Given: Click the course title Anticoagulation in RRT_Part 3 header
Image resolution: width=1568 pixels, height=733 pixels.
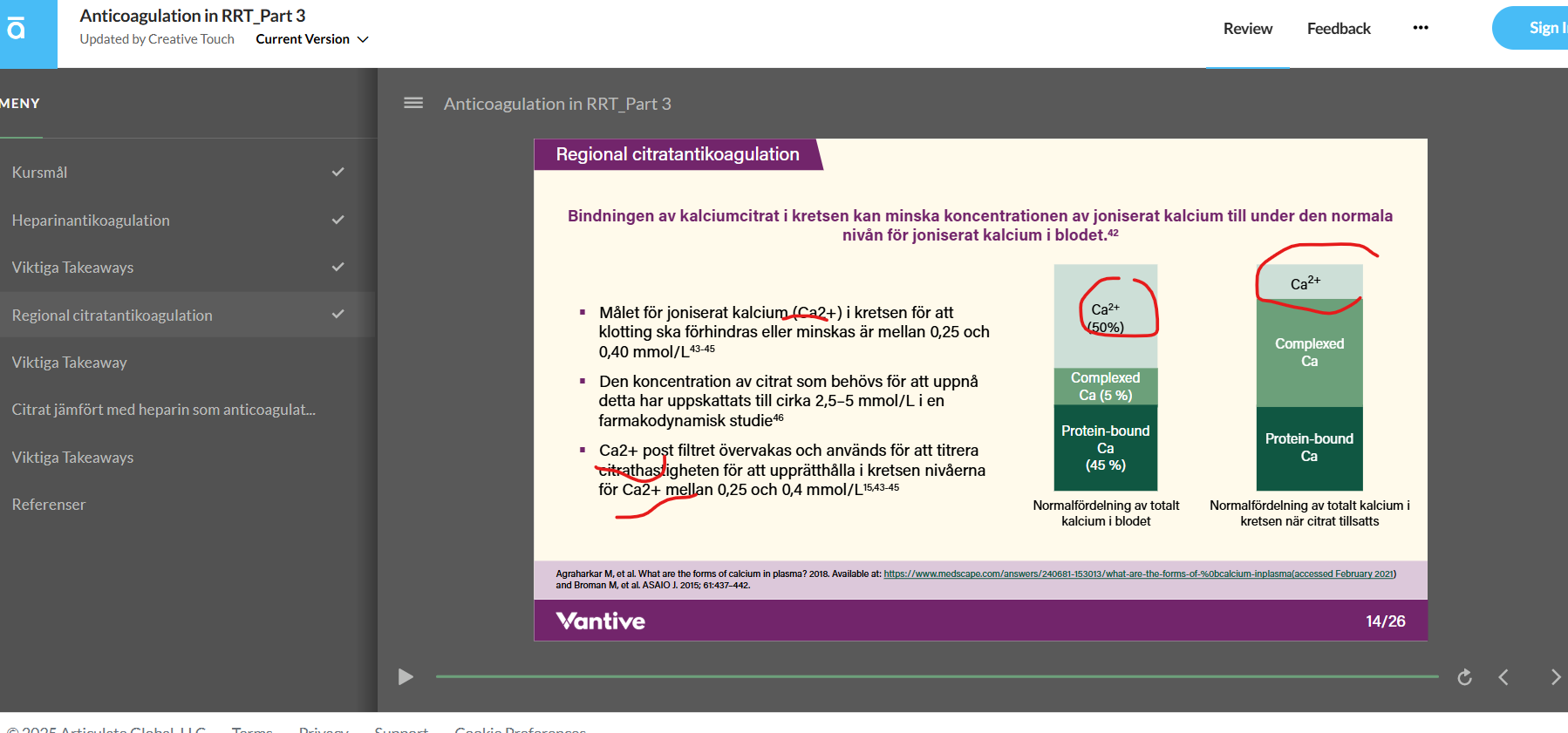Looking at the screenshot, I should [193, 16].
